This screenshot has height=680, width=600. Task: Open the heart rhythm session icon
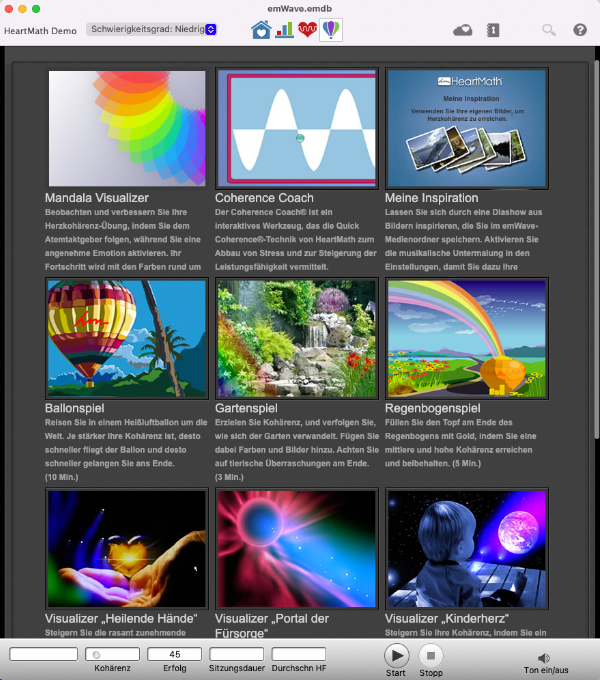click(307, 30)
